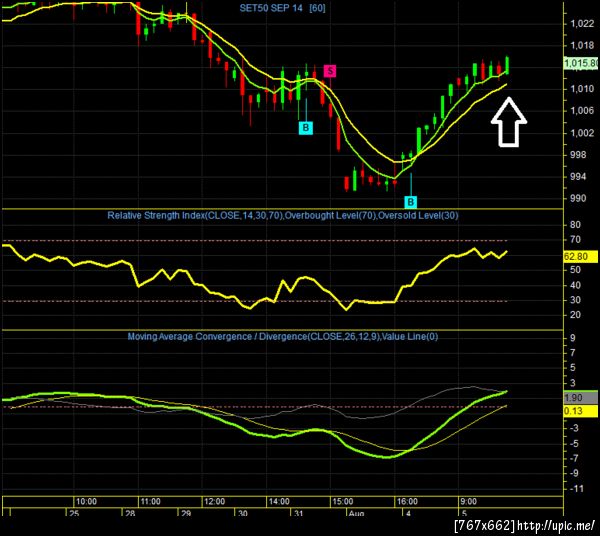Select the SET50 SEP 14 [60] chart title
Image resolution: width=600 pixels, height=536 pixels.
tap(282, 8)
